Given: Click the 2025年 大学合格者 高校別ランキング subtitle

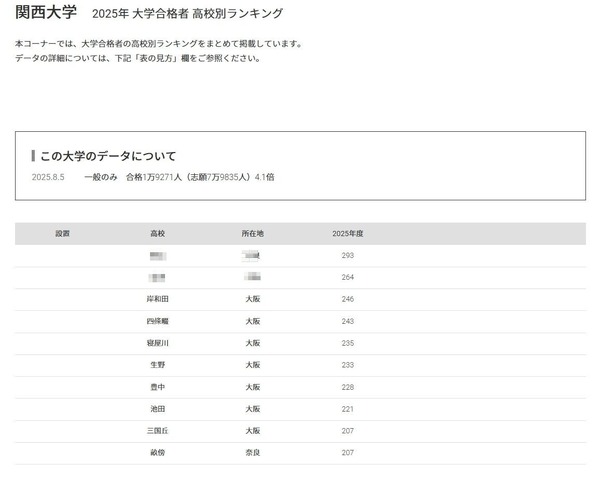Looking at the screenshot, I should point(188,13).
